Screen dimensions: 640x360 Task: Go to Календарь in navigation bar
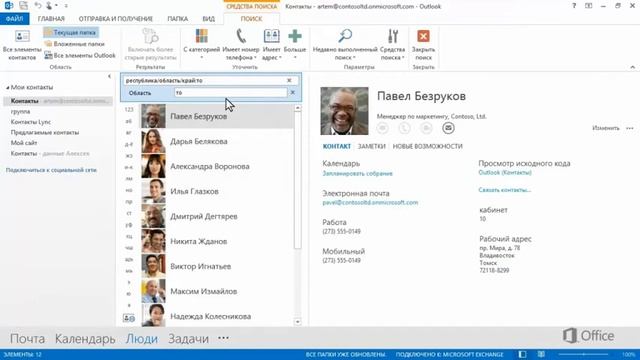[85, 338]
